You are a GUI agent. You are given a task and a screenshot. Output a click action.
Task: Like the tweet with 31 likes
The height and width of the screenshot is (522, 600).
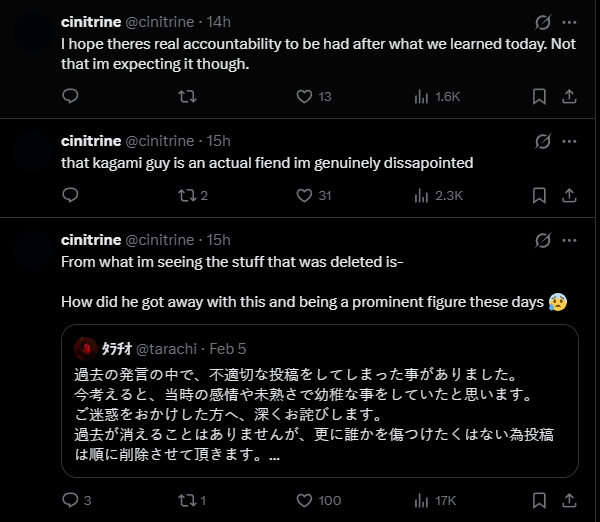coord(314,196)
